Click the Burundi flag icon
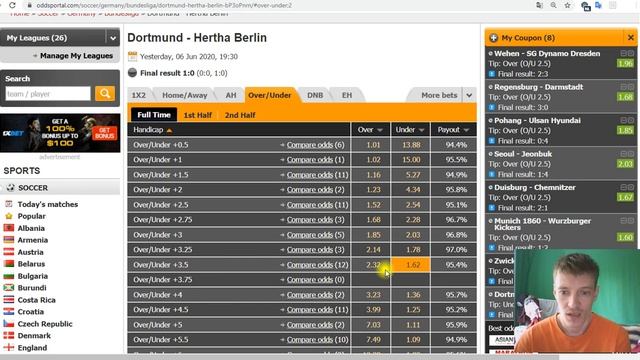 (x=9, y=288)
